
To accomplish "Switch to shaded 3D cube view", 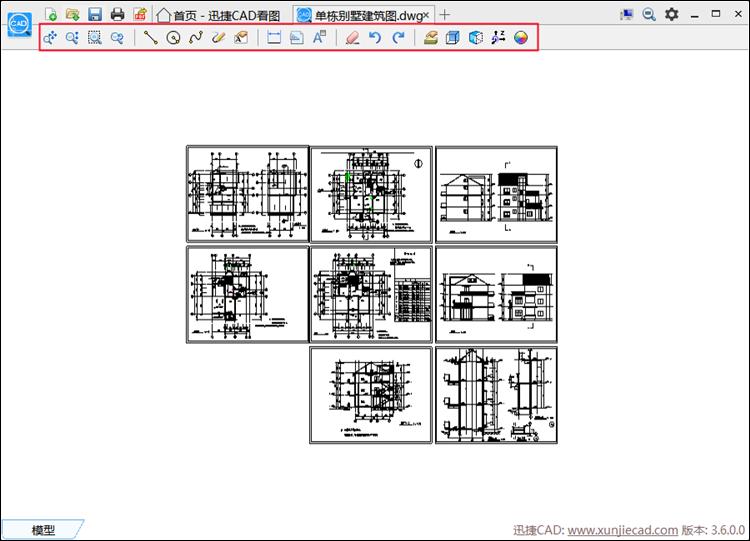I will [x=475, y=37].
